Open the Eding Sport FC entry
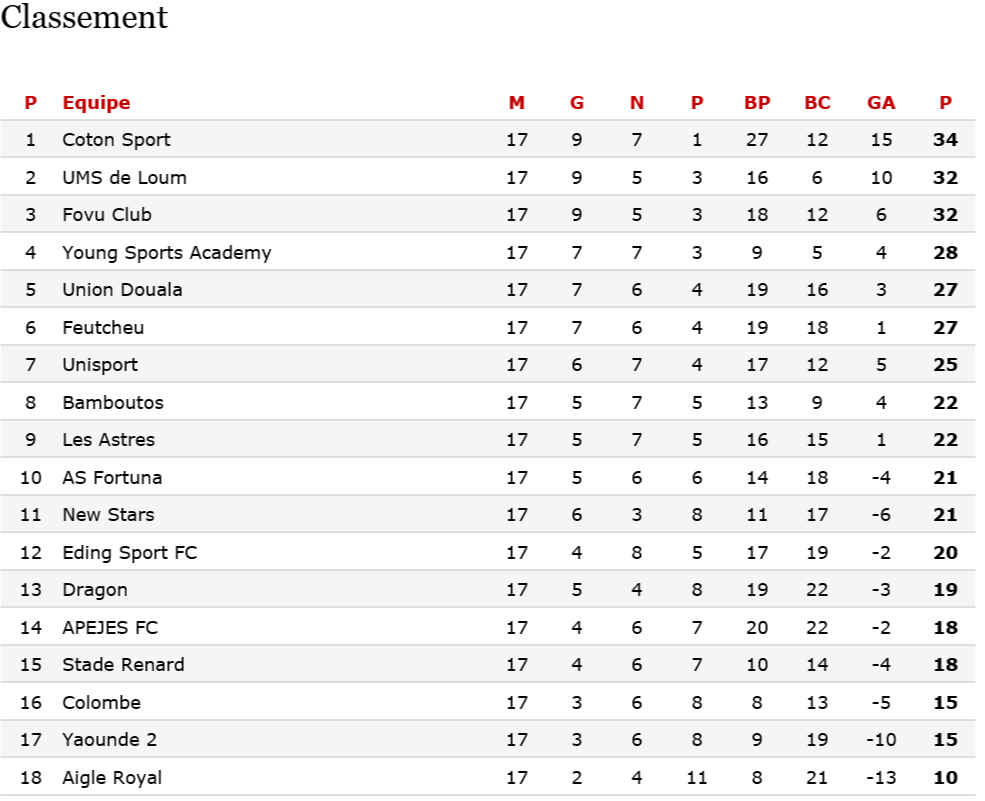This screenshot has width=985, height=801. pos(129,553)
